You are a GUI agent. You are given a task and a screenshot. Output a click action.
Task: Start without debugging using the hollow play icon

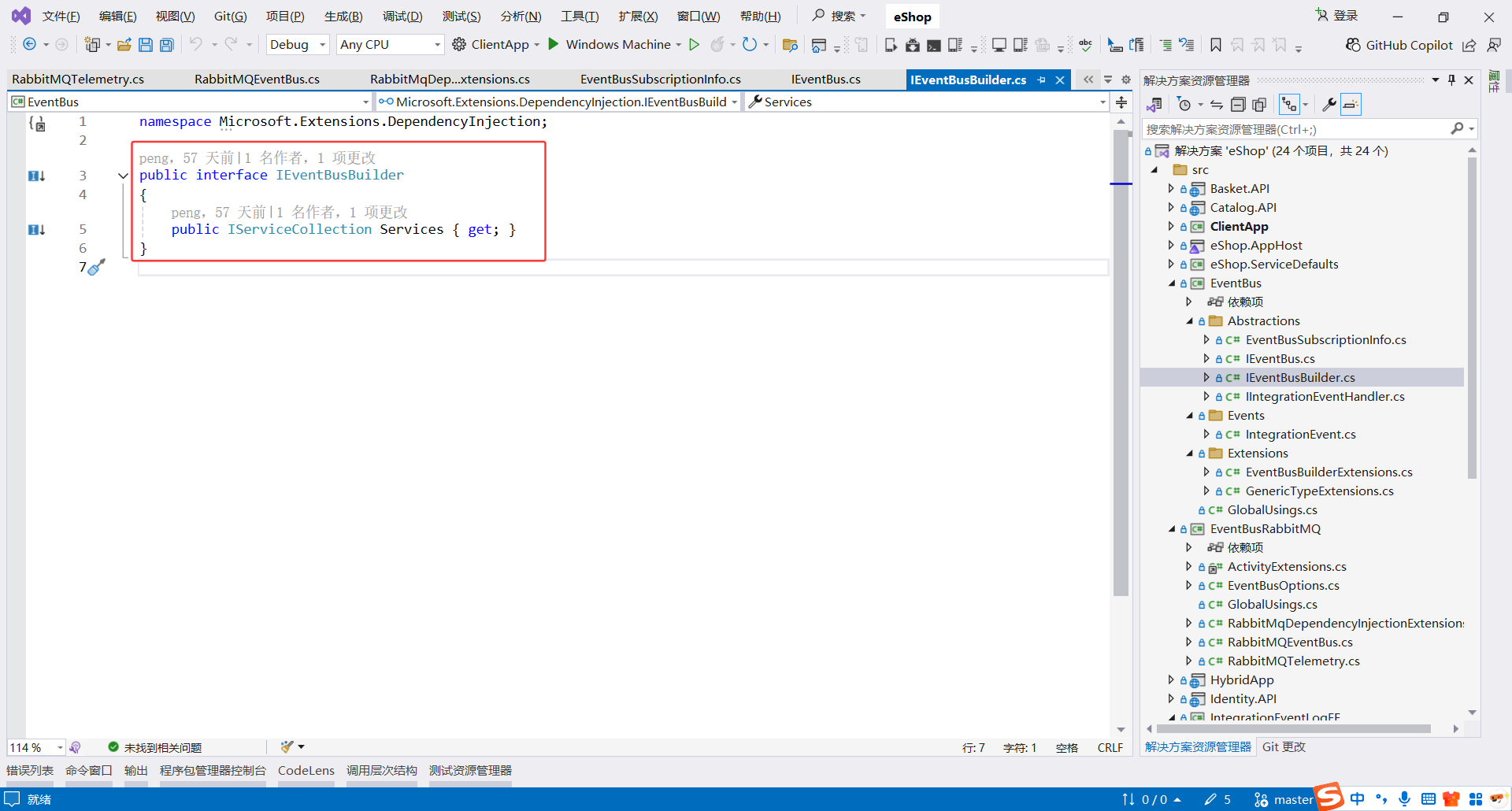pyautogui.click(x=694, y=45)
